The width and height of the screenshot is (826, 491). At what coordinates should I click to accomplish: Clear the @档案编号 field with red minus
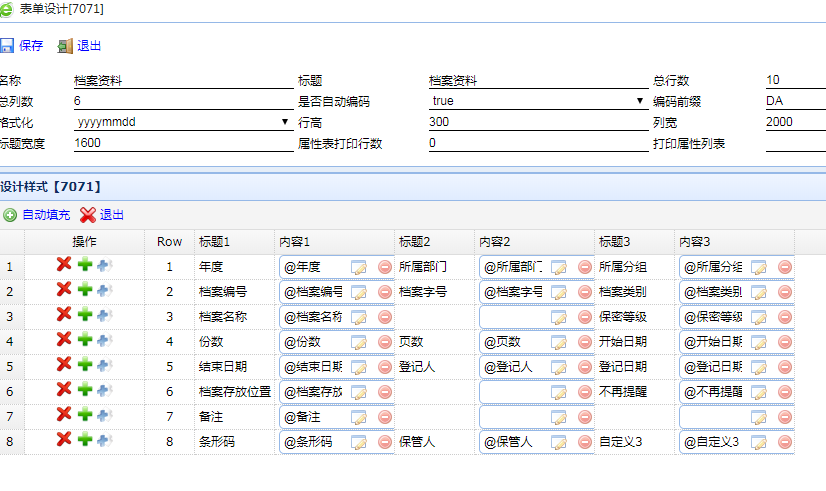tap(385, 292)
